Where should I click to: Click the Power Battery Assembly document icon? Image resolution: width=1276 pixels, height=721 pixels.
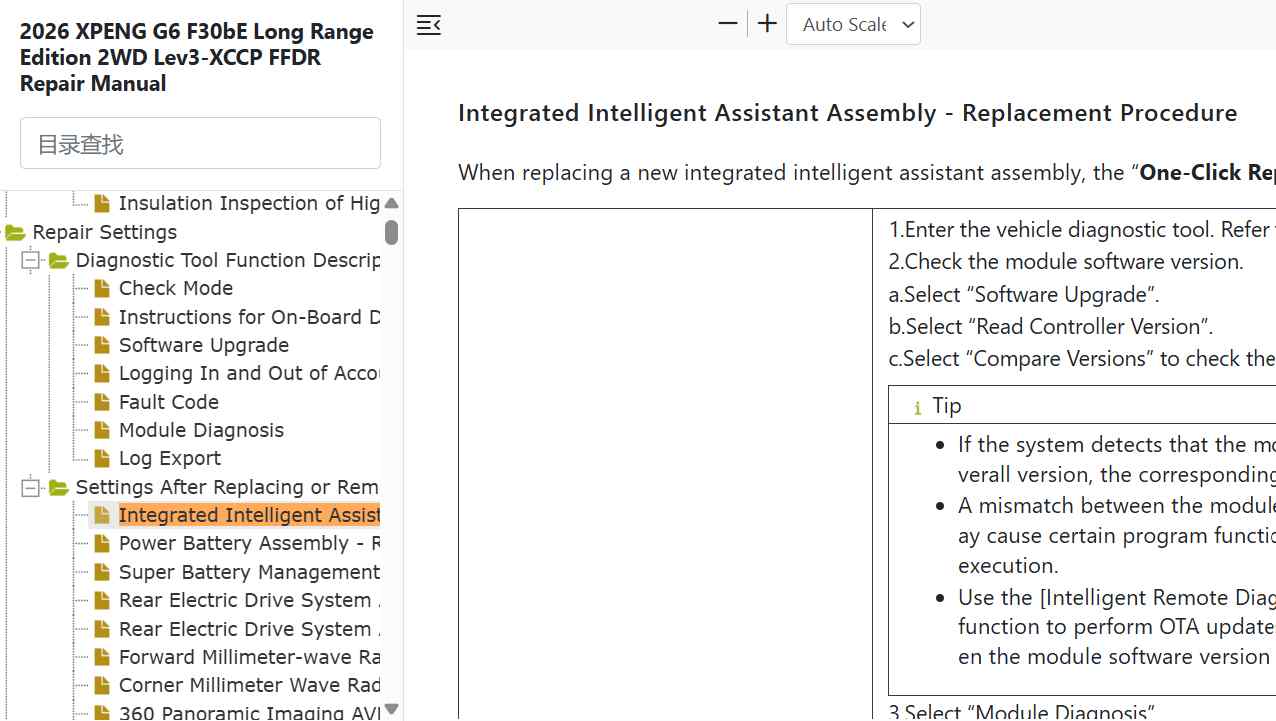click(102, 543)
